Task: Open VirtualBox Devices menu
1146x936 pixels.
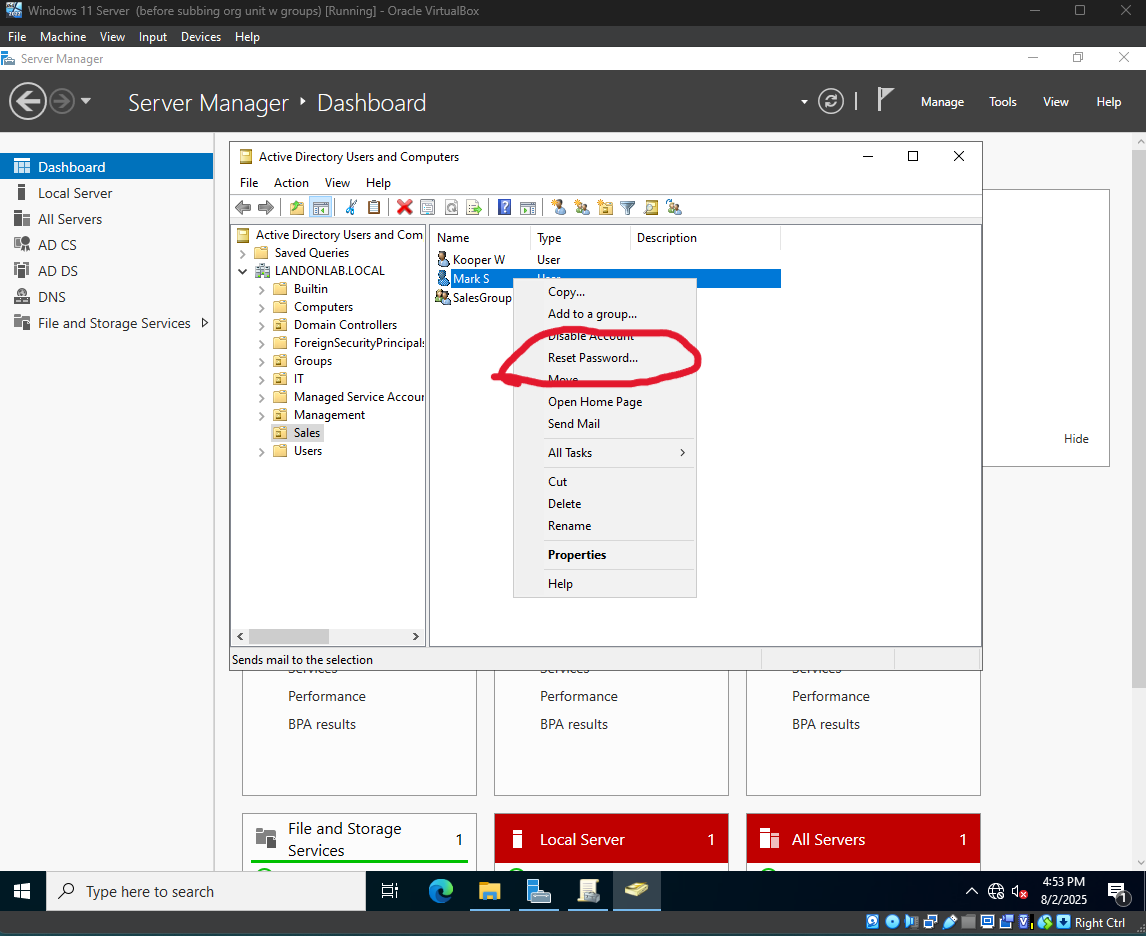Action: (201, 37)
